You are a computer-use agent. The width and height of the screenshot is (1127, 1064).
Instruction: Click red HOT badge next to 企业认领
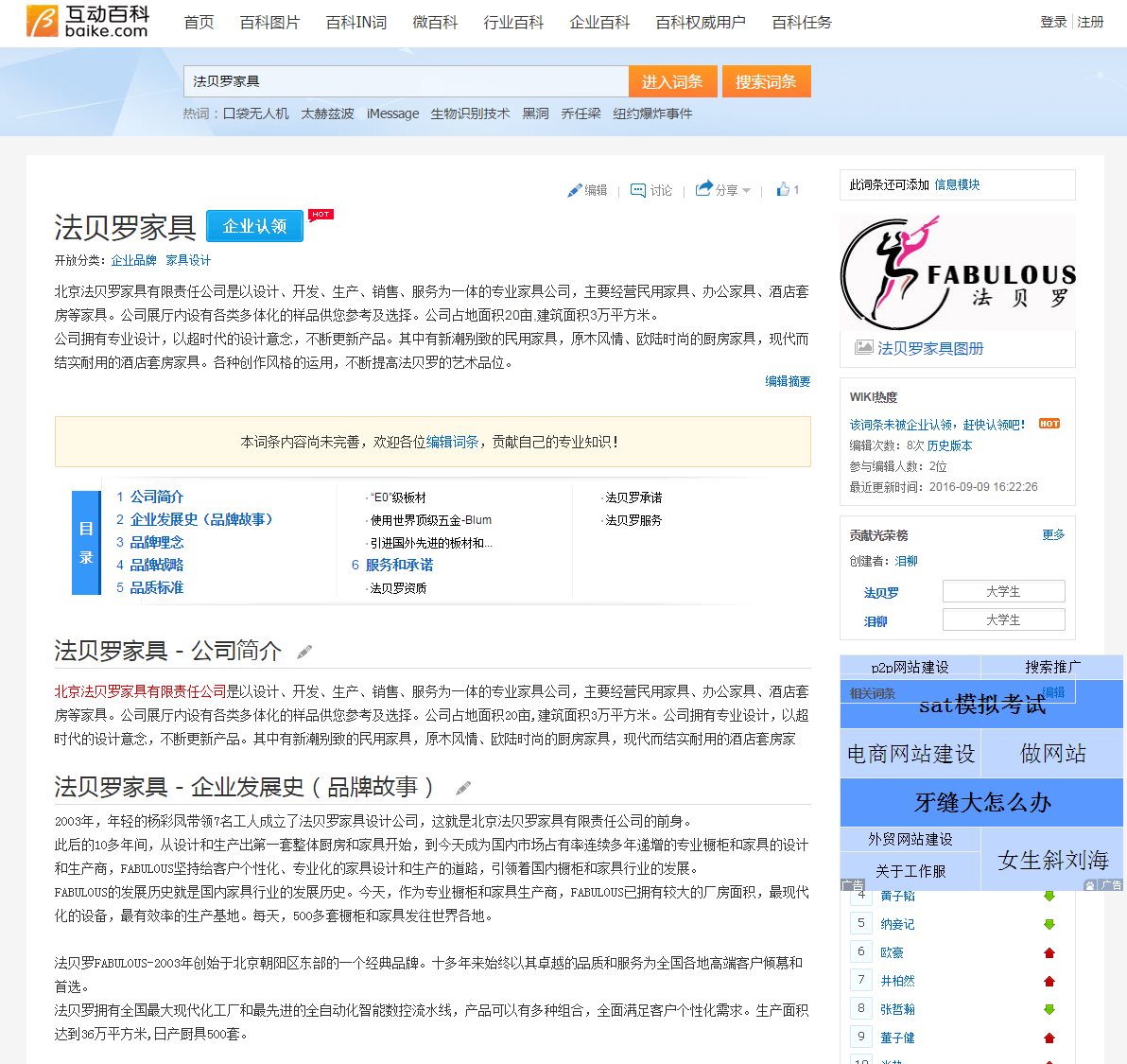point(321,215)
